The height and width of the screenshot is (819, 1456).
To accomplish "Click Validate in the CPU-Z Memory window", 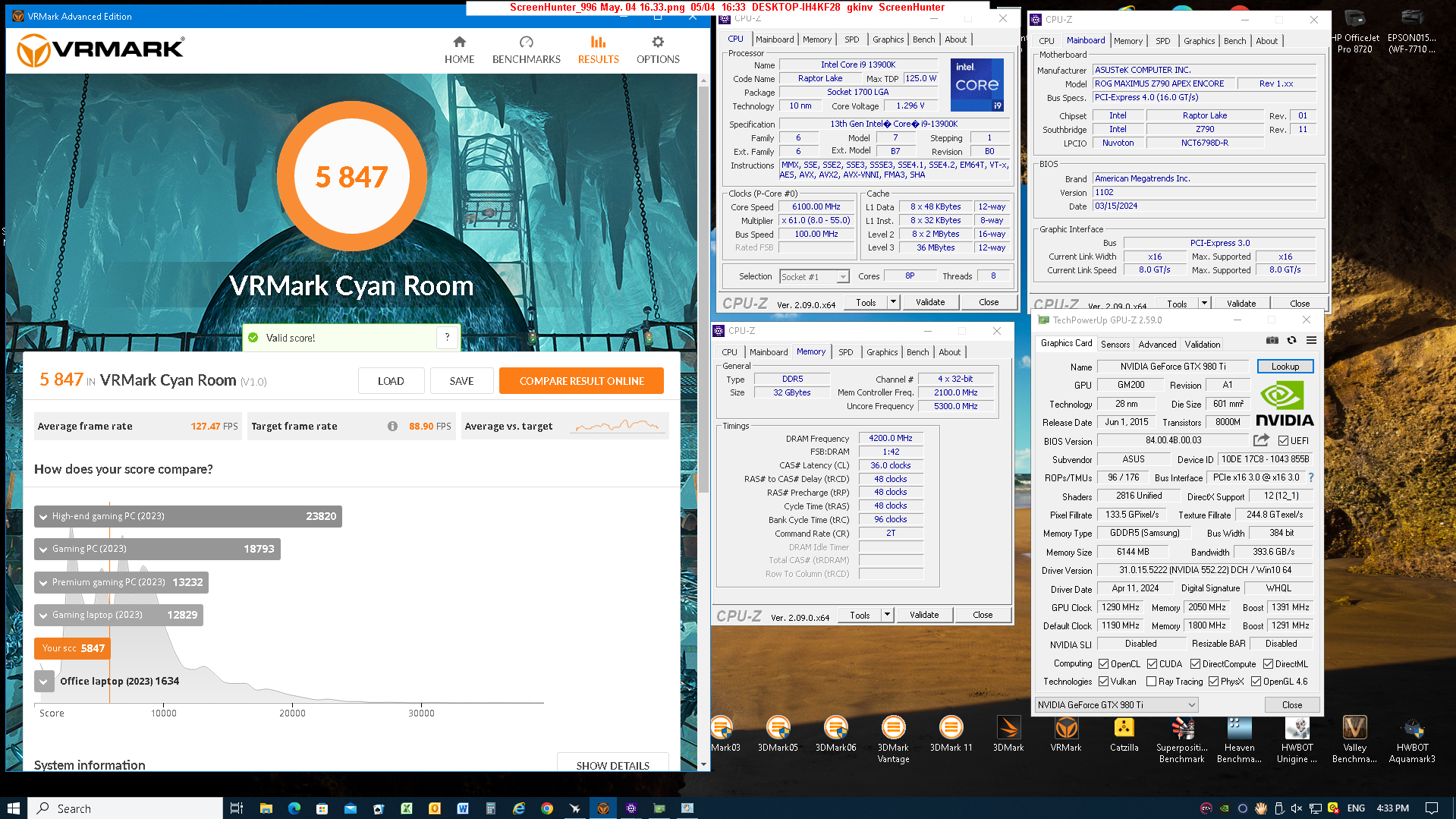I will coord(924,615).
